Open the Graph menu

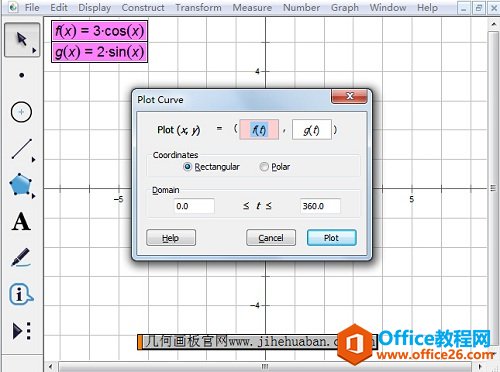tap(345, 7)
